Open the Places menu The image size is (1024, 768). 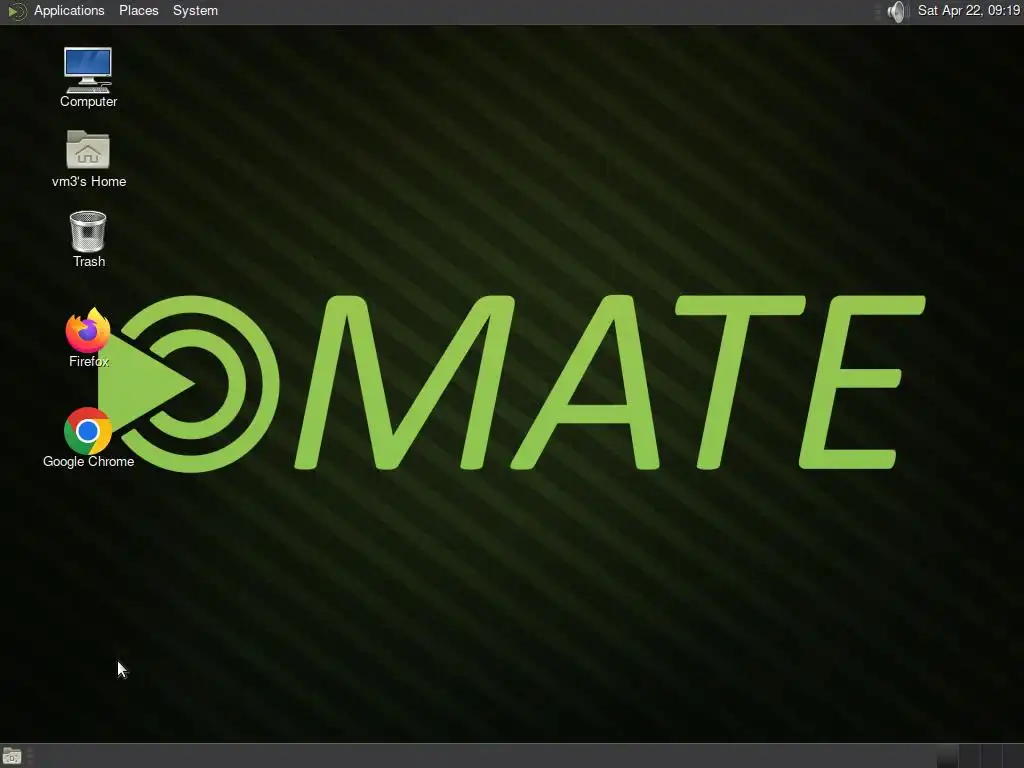[x=138, y=10]
